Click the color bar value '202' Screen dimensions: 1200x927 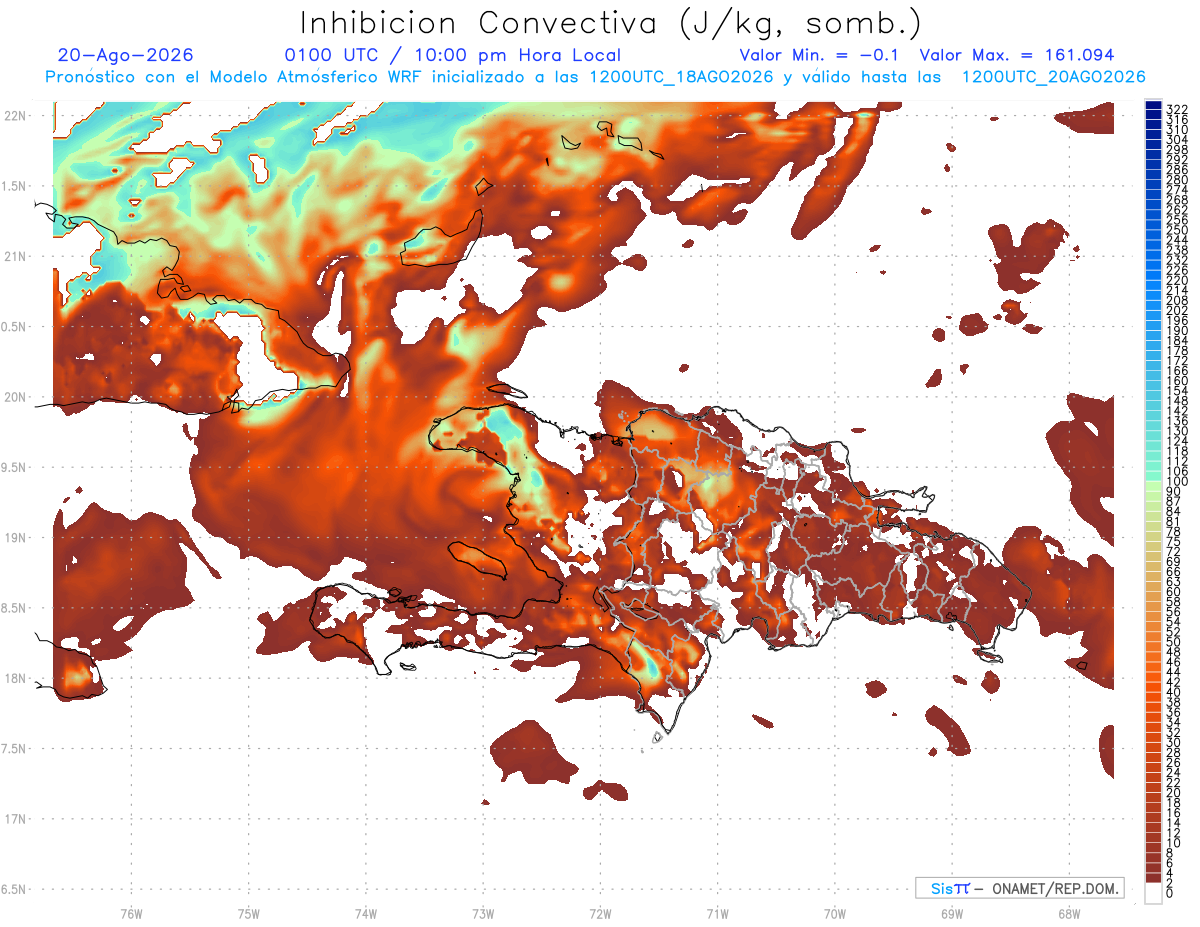pos(1177,310)
